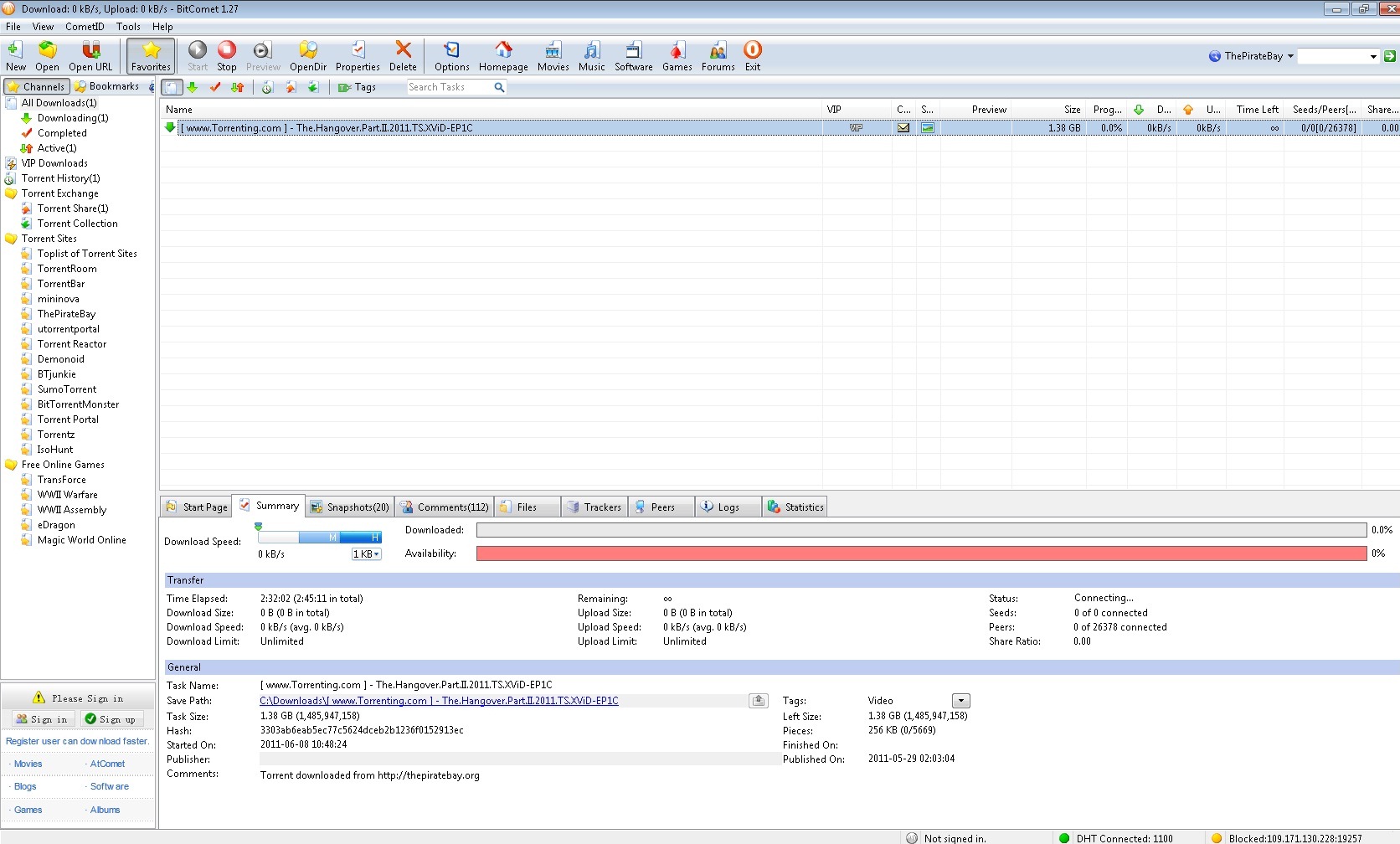Toggle the all-tasks view filter button
Image resolution: width=1400 pixels, height=844 pixels.
click(172, 87)
